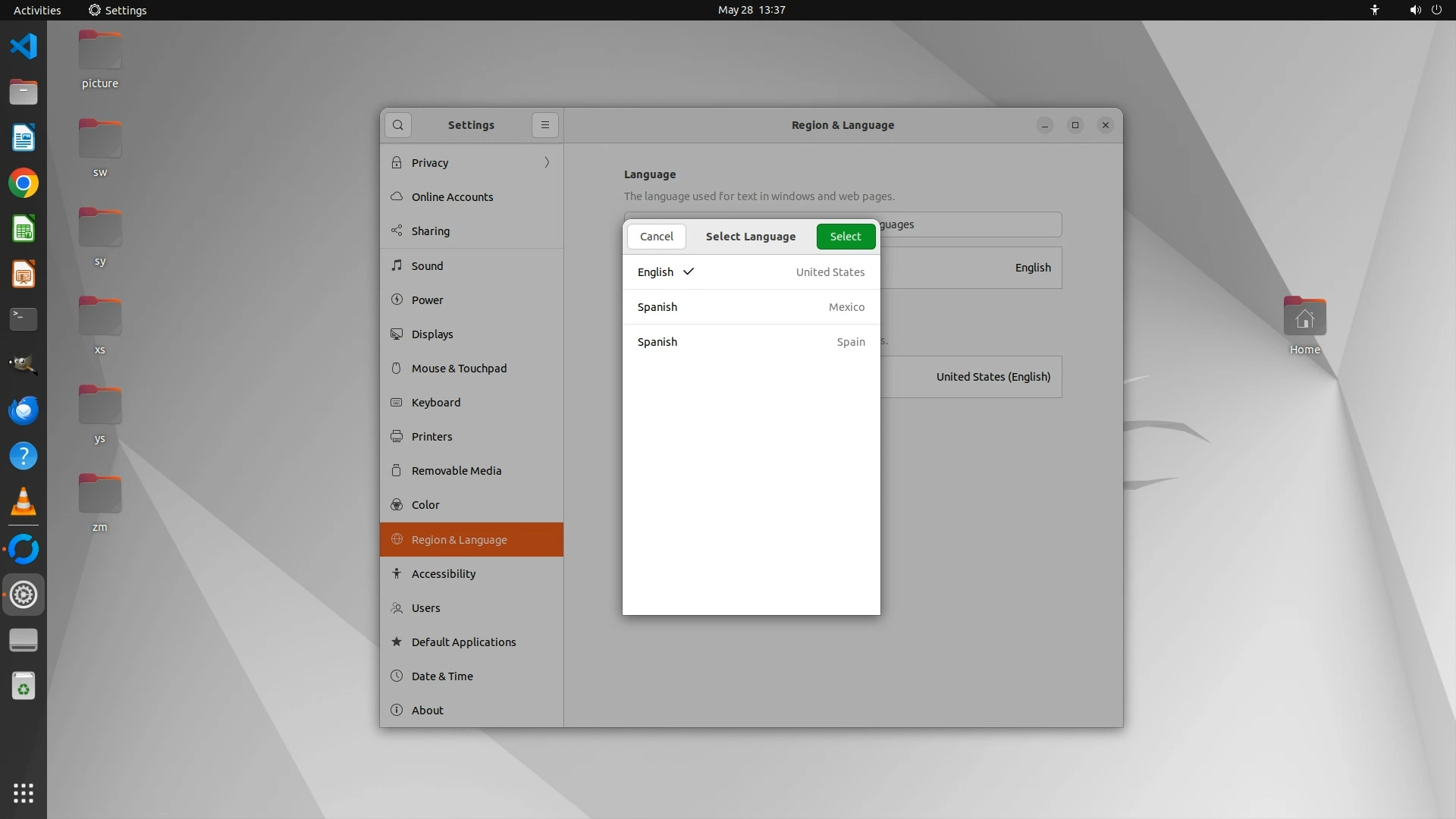Choose Spanish Spain language option
This screenshot has width=1456, height=819.
coord(751,342)
